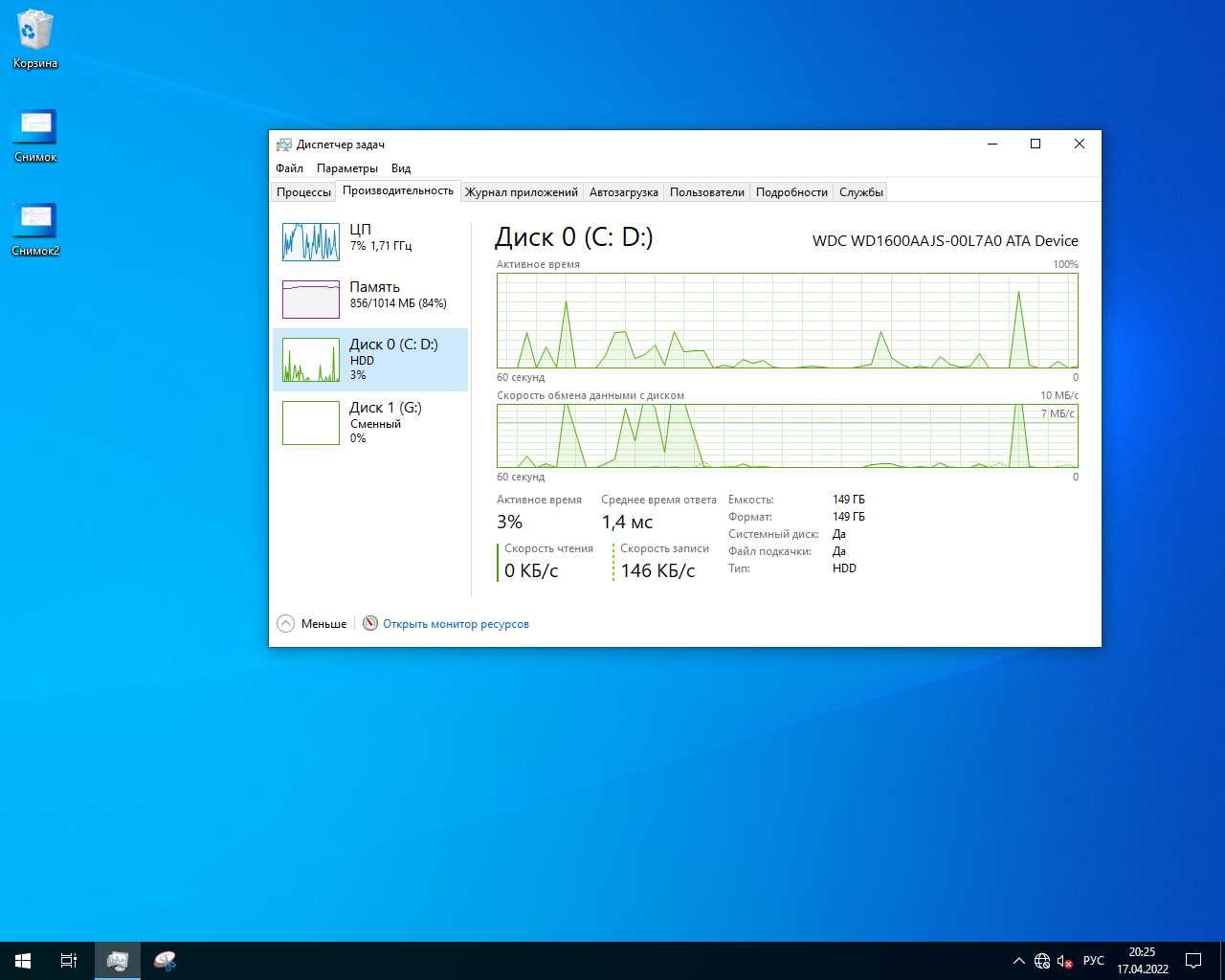Click the Тип HDD value
Viewport: 1225px width, 980px height.
click(844, 568)
